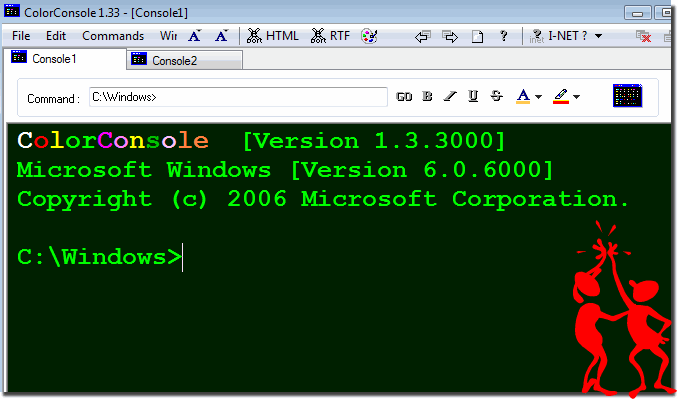The image size is (678, 399).
Task: Go to next console with right arrow
Action: [450, 36]
